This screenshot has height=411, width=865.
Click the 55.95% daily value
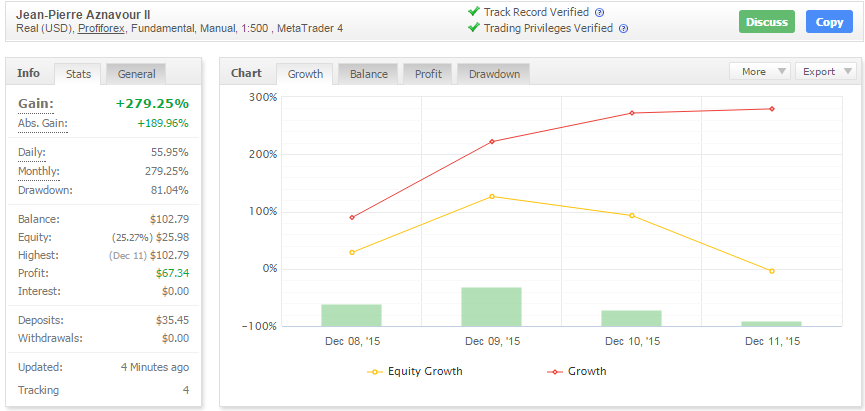point(170,153)
